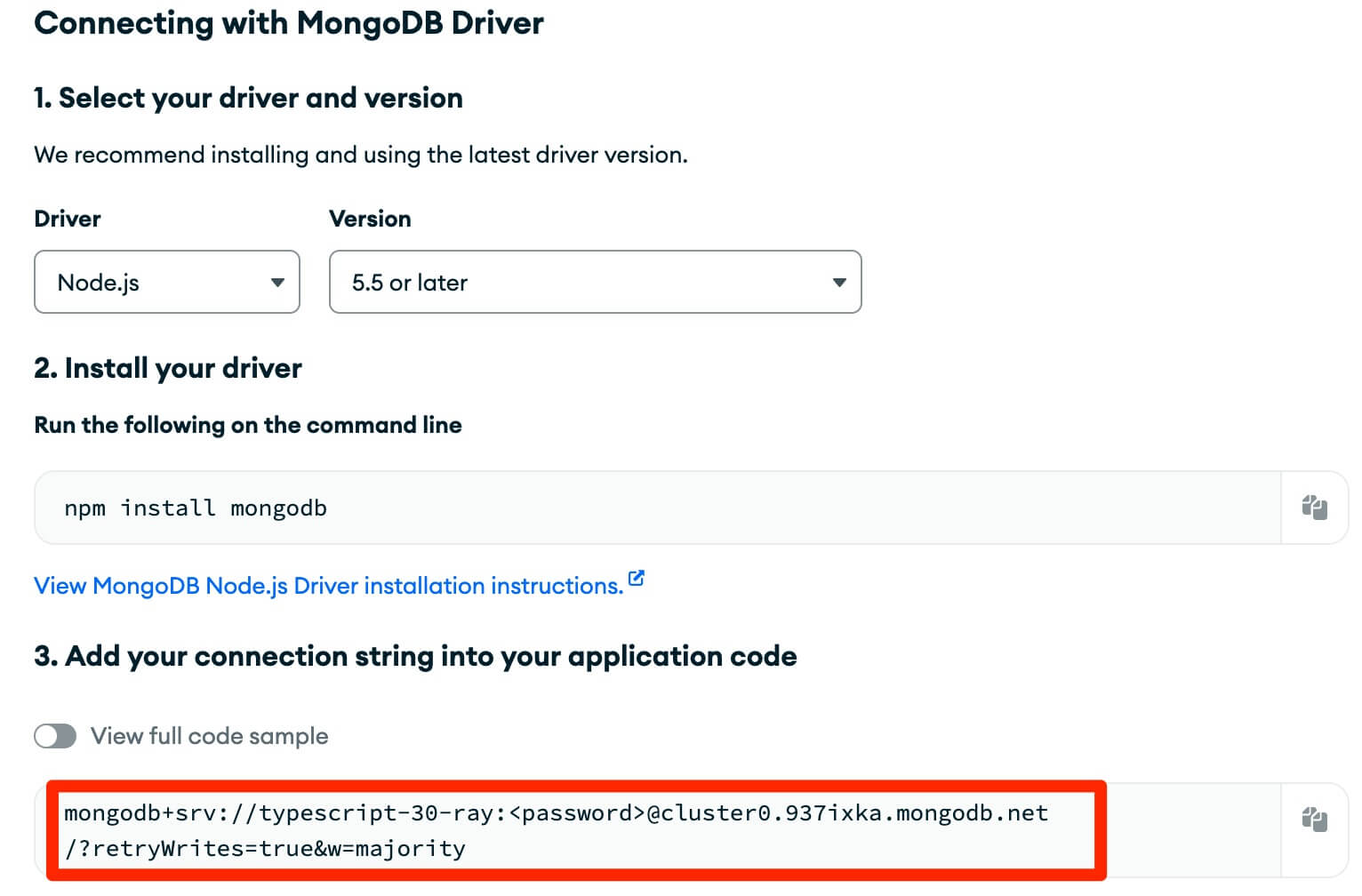This screenshot has width=1362, height=896.
Task: Copy the connection string to clipboard
Action: click(1314, 819)
